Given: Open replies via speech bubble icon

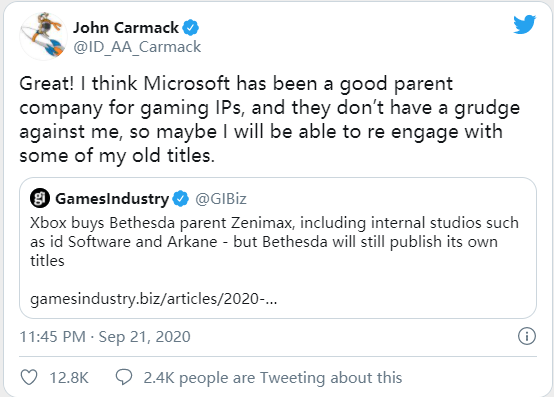Looking at the screenshot, I should click(124, 377).
